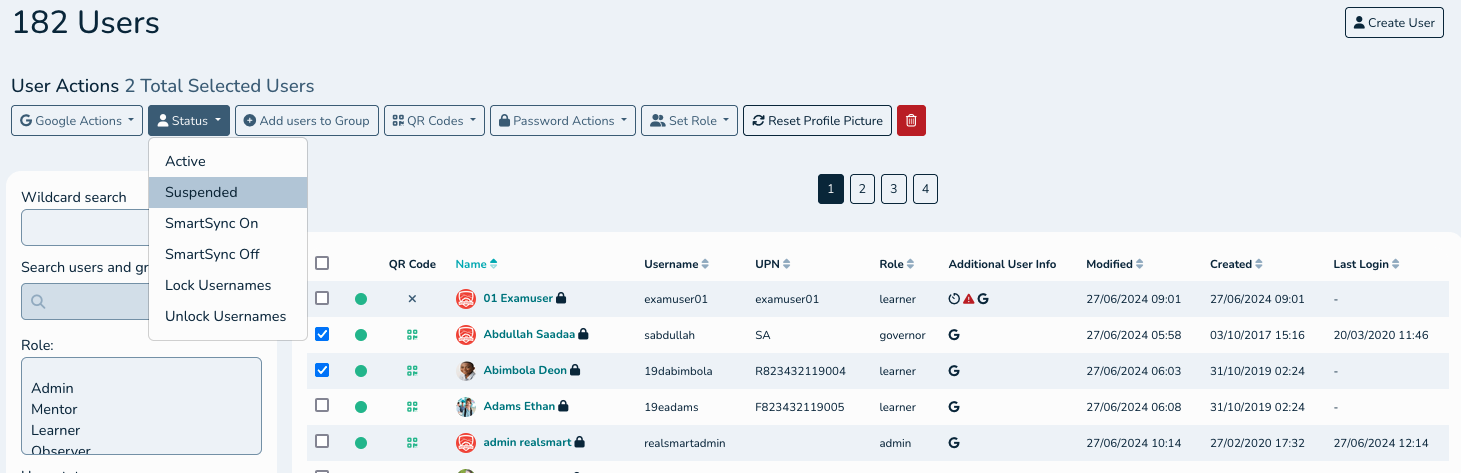The width and height of the screenshot is (1461, 473).
Task: Click Adams Ethan's profile avatar
Action: (466, 407)
